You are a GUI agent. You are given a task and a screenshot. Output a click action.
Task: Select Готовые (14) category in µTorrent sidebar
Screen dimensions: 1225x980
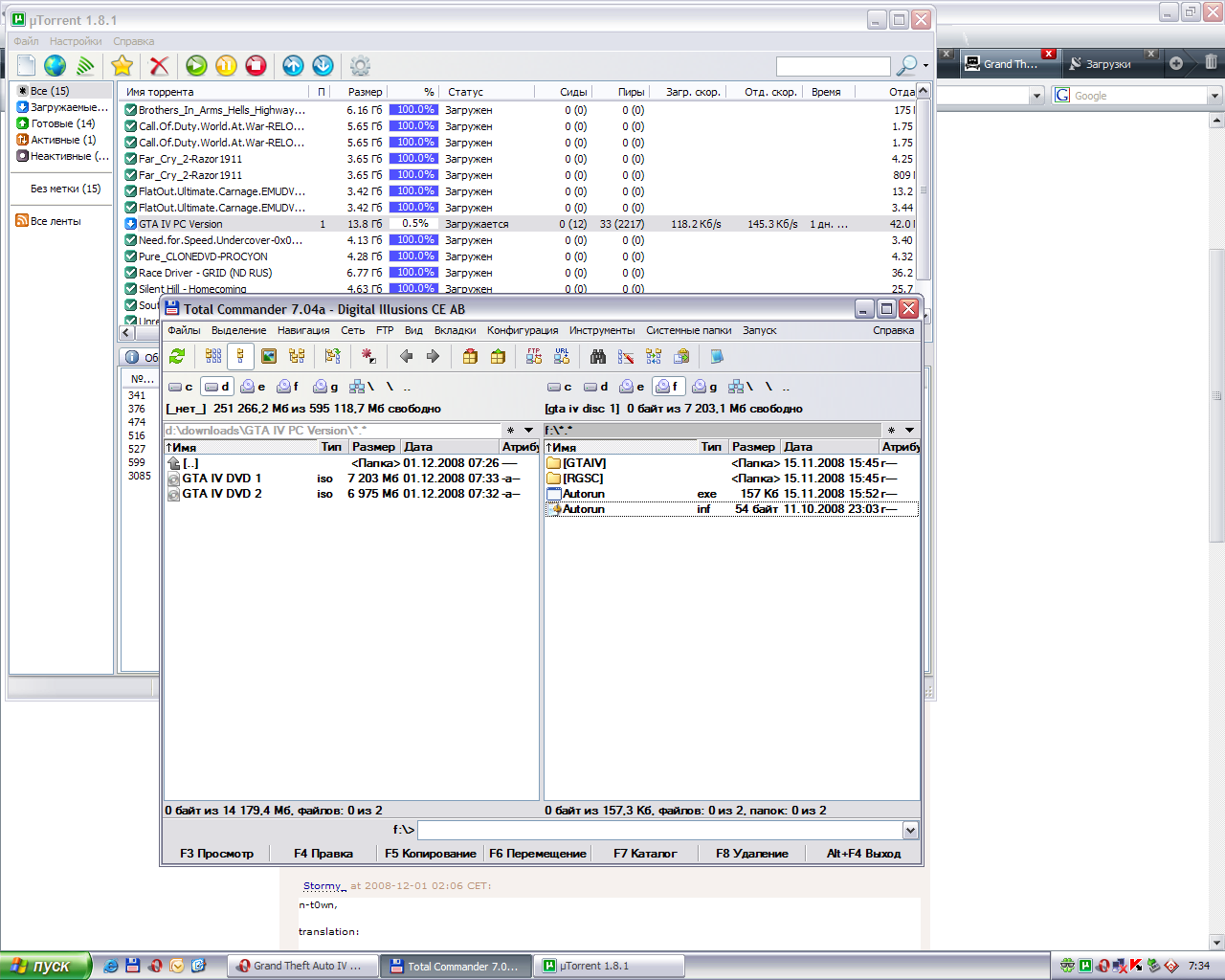click(62, 123)
